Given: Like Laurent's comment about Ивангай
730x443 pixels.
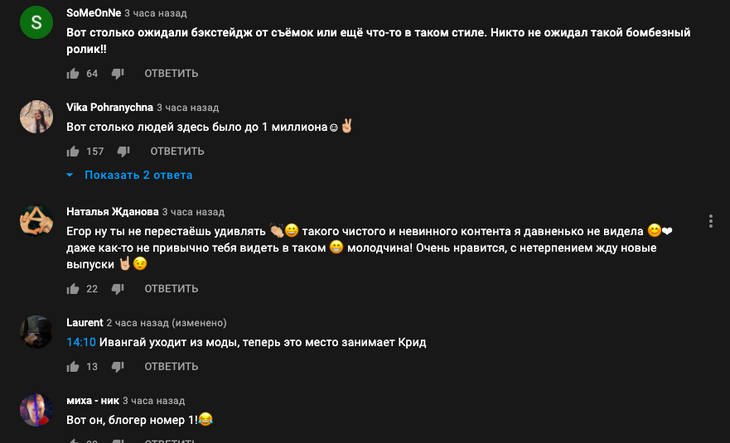Looking at the screenshot, I should click(73, 367).
